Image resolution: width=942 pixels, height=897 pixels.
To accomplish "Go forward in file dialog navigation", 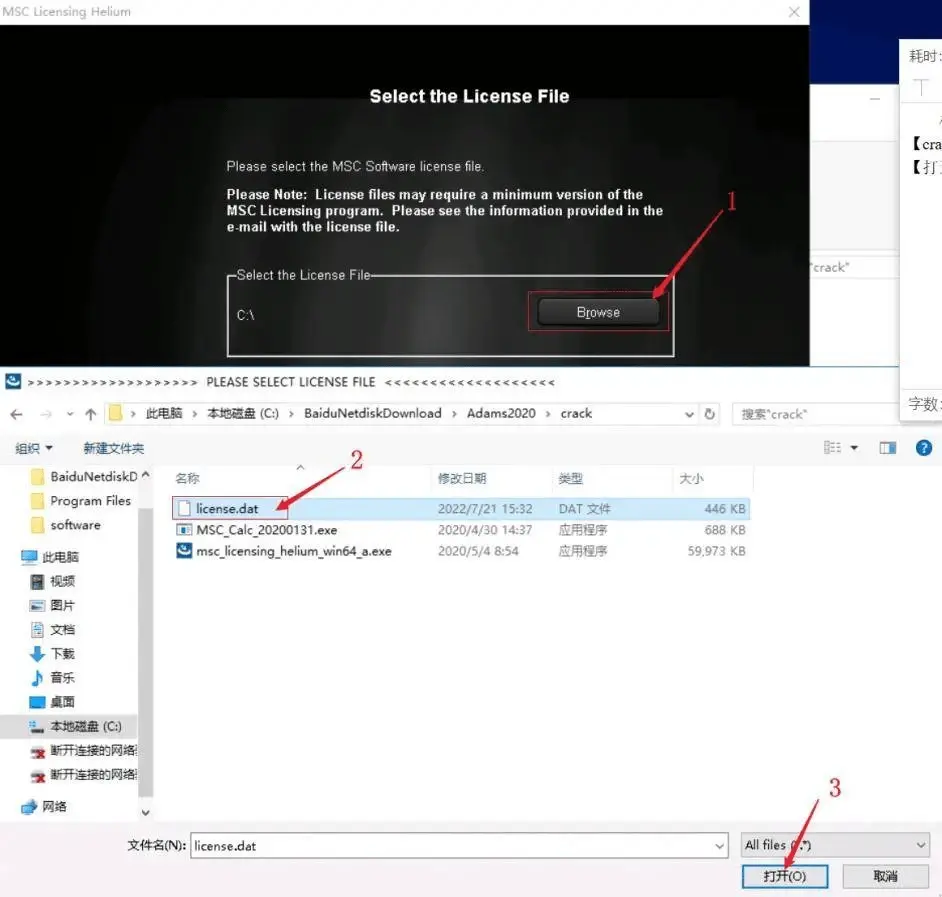I will (46, 414).
